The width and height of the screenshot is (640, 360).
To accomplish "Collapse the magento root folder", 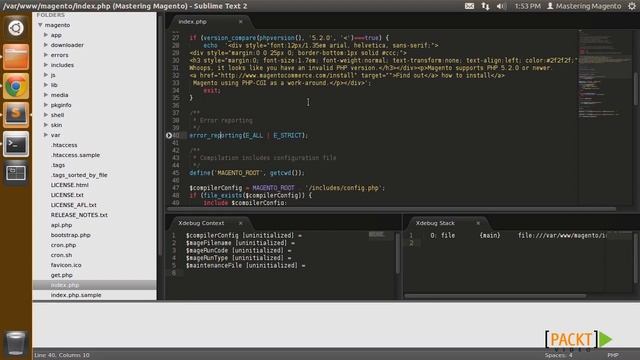I will click(40, 25).
